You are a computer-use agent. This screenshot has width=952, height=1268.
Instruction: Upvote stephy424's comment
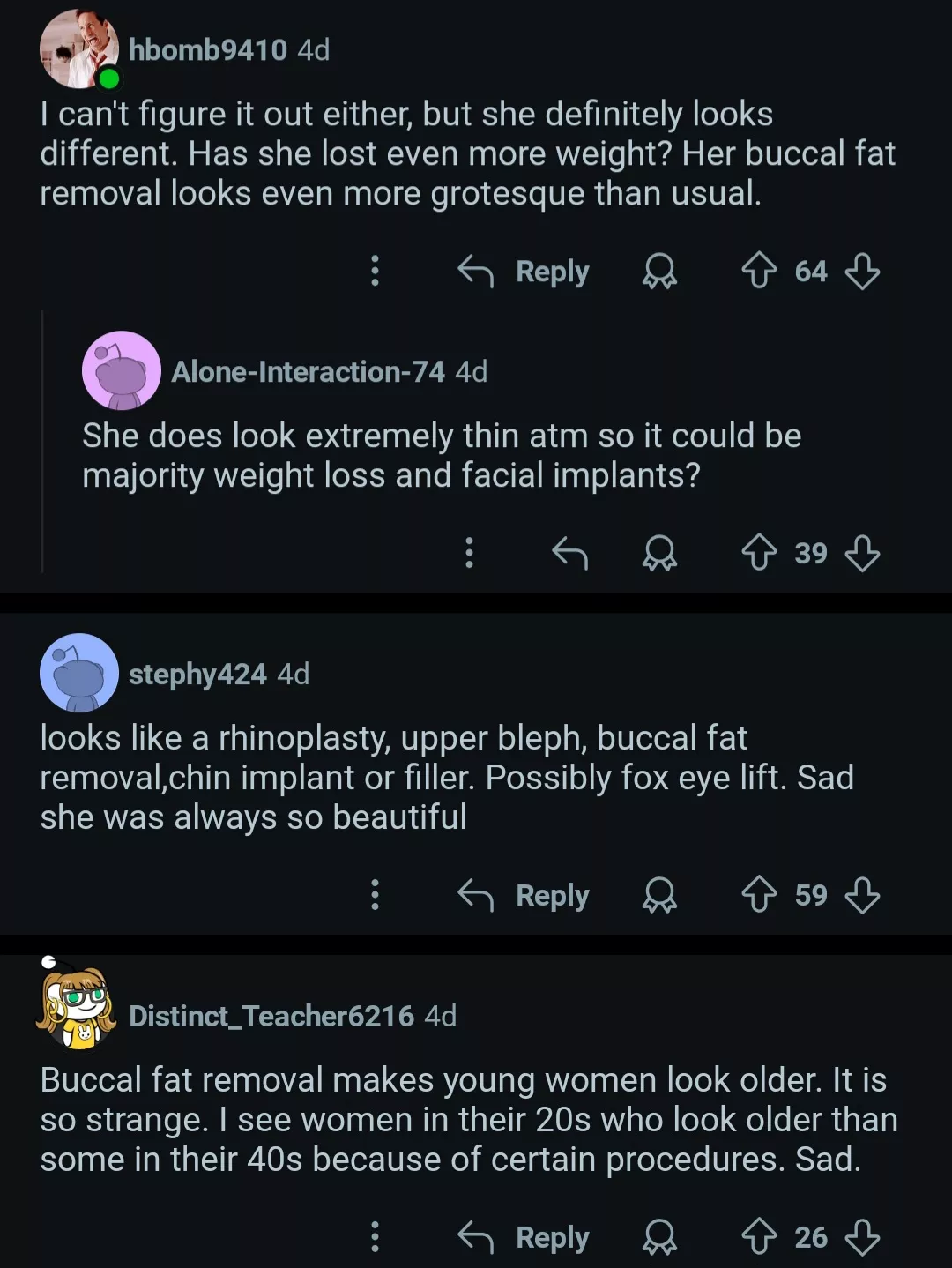[759, 895]
